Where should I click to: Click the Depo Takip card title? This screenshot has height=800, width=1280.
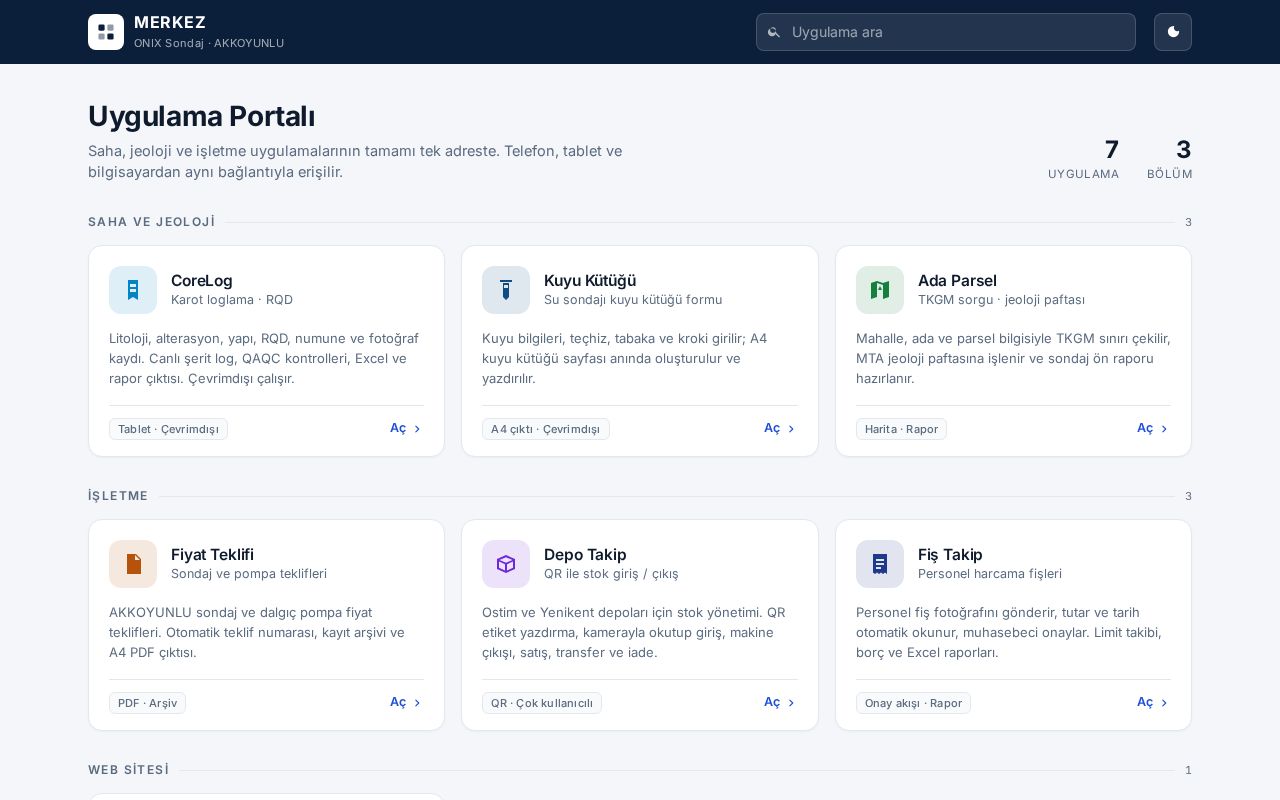tap(585, 554)
